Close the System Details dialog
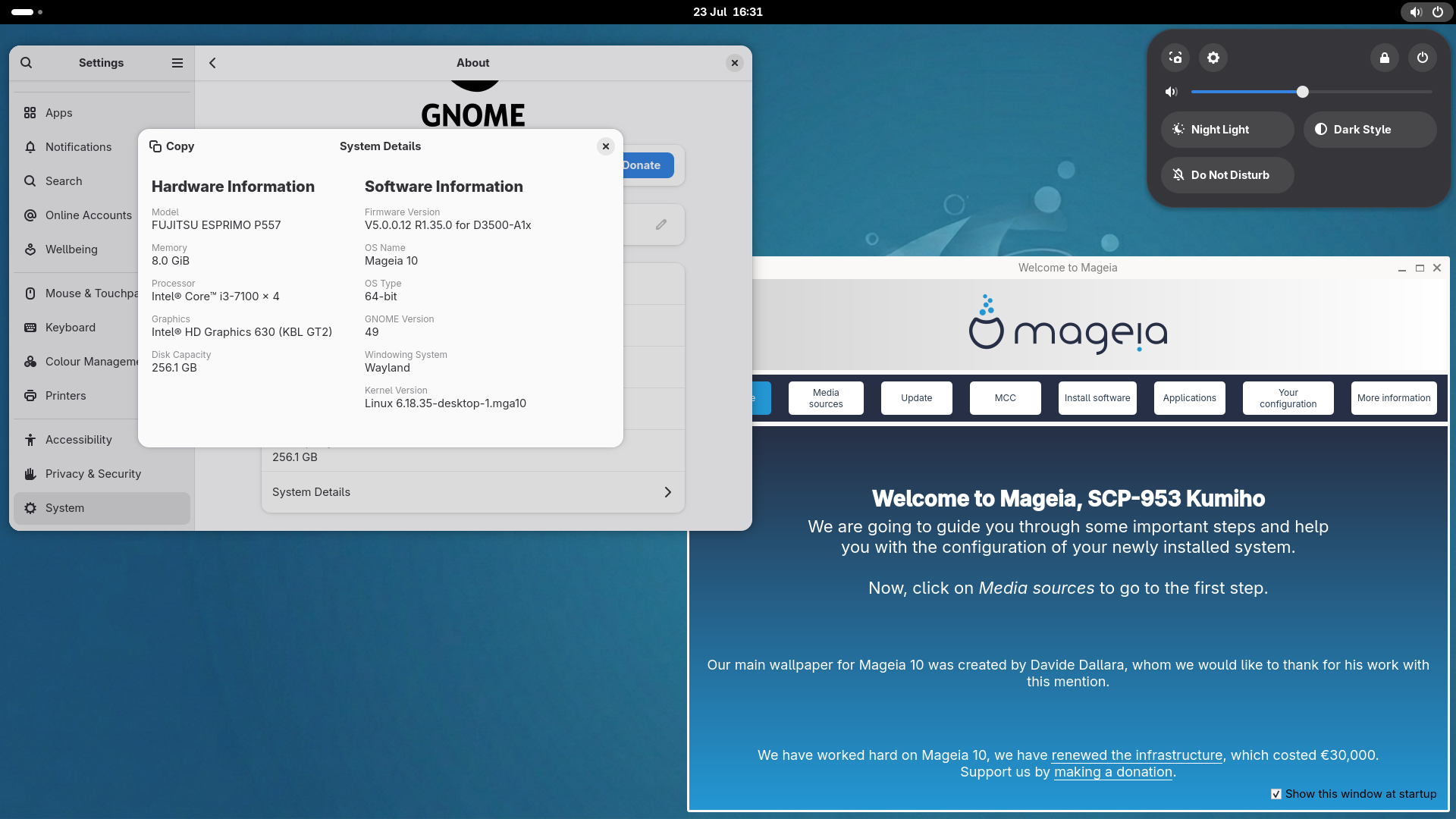The image size is (1456, 819). [x=605, y=146]
